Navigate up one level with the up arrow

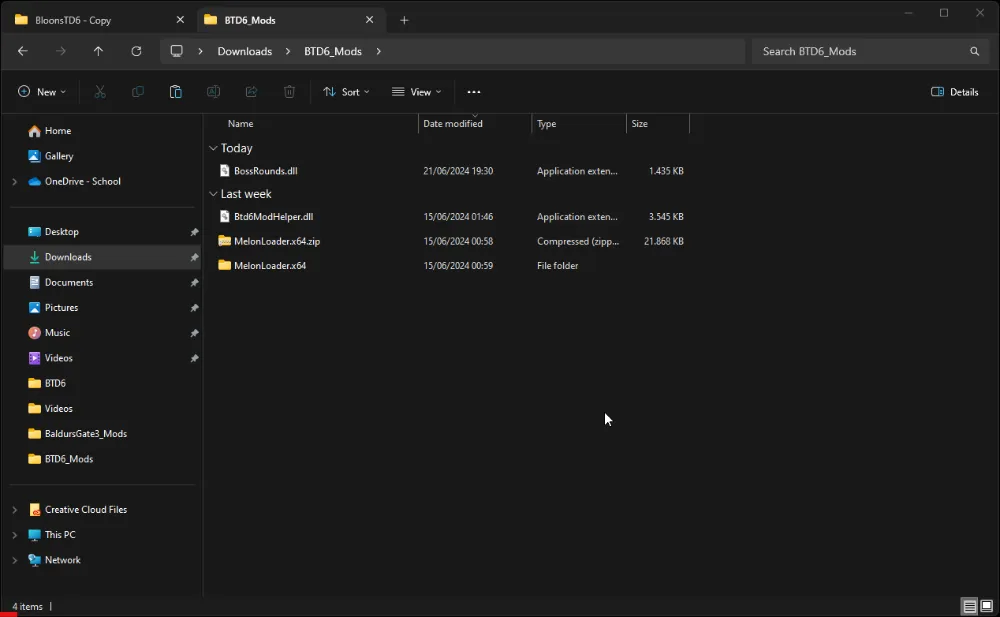click(97, 51)
